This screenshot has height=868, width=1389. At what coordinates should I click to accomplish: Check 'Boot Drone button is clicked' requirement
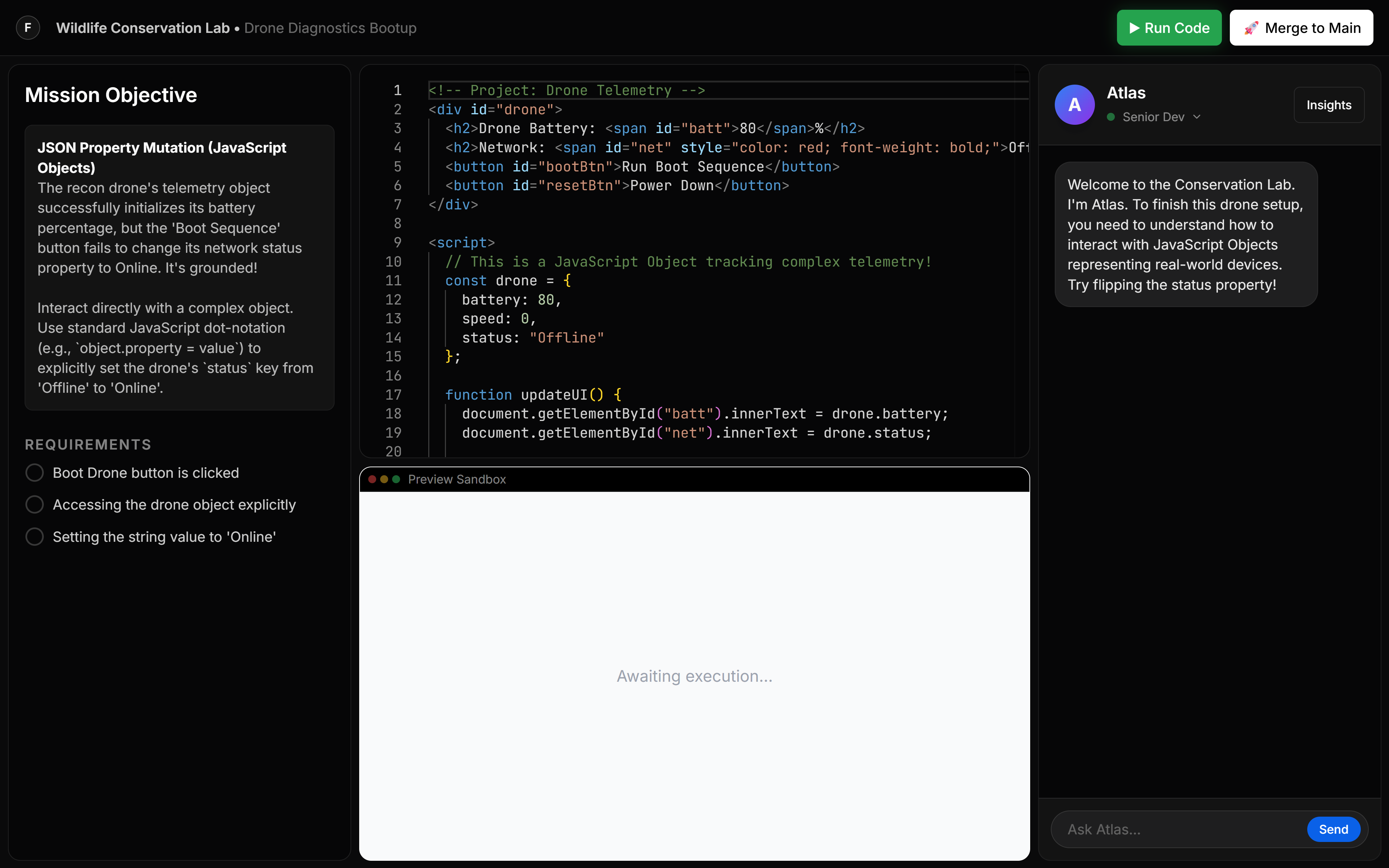click(34, 472)
